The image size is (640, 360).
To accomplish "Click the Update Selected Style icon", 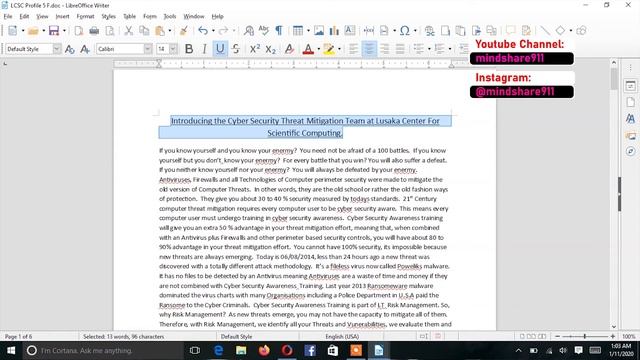I will (x=69, y=49).
